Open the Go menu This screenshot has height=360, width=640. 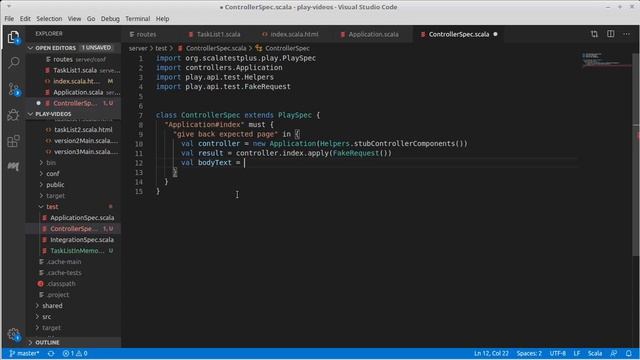coord(91,19)
